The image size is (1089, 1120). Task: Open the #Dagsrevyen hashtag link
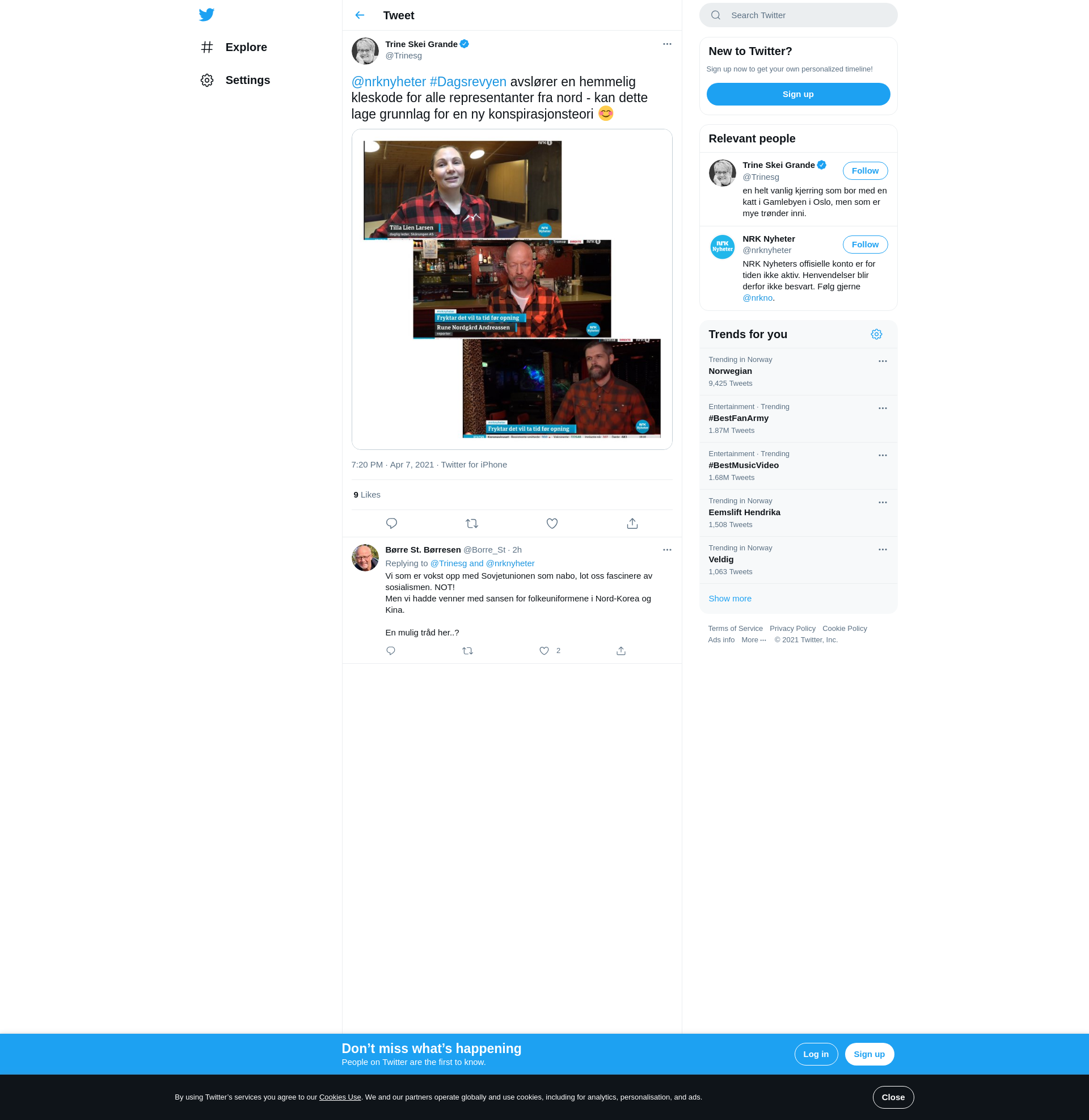click(467, 82)
